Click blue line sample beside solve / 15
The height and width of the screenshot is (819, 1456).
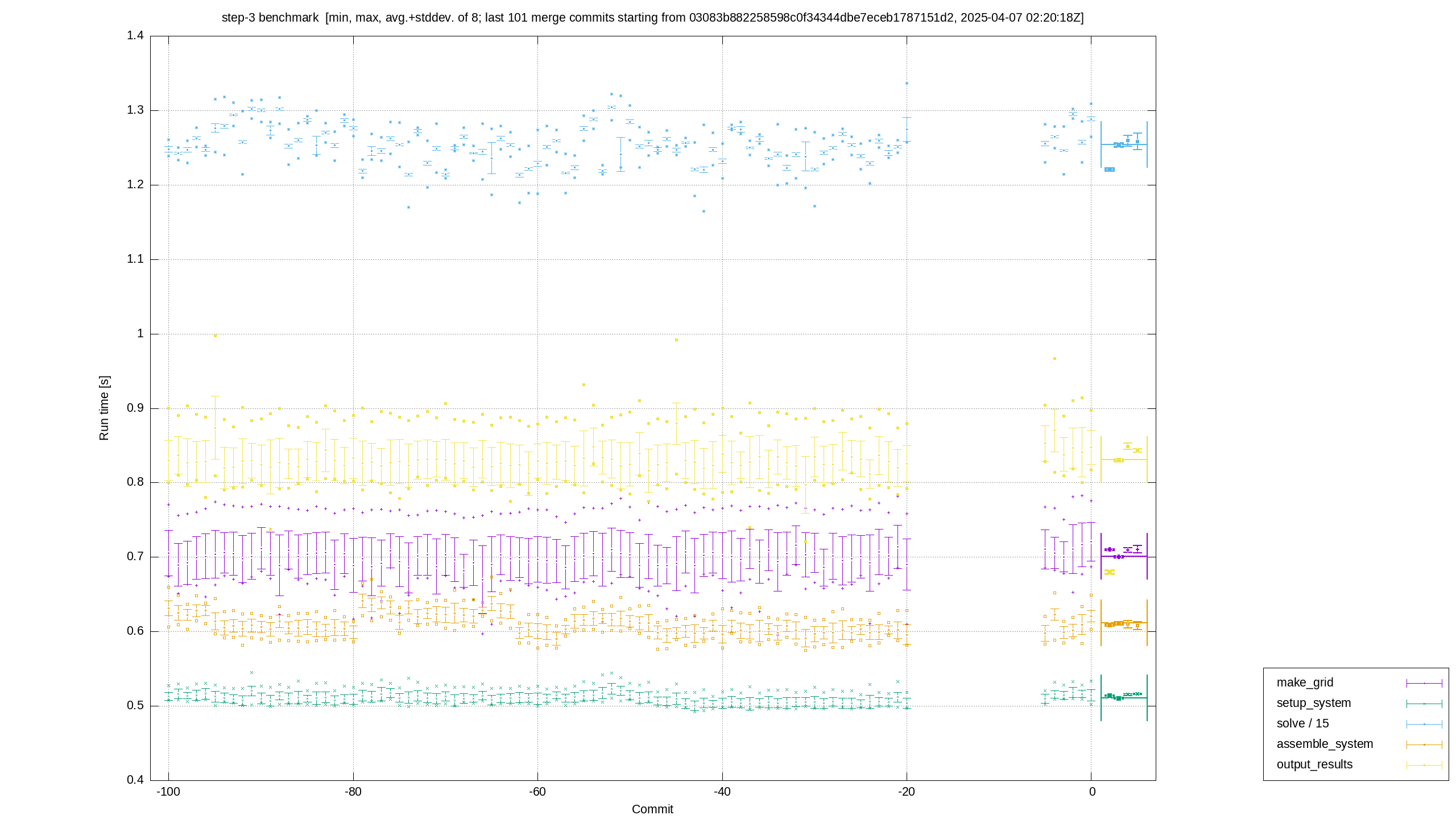[1424, 724]
